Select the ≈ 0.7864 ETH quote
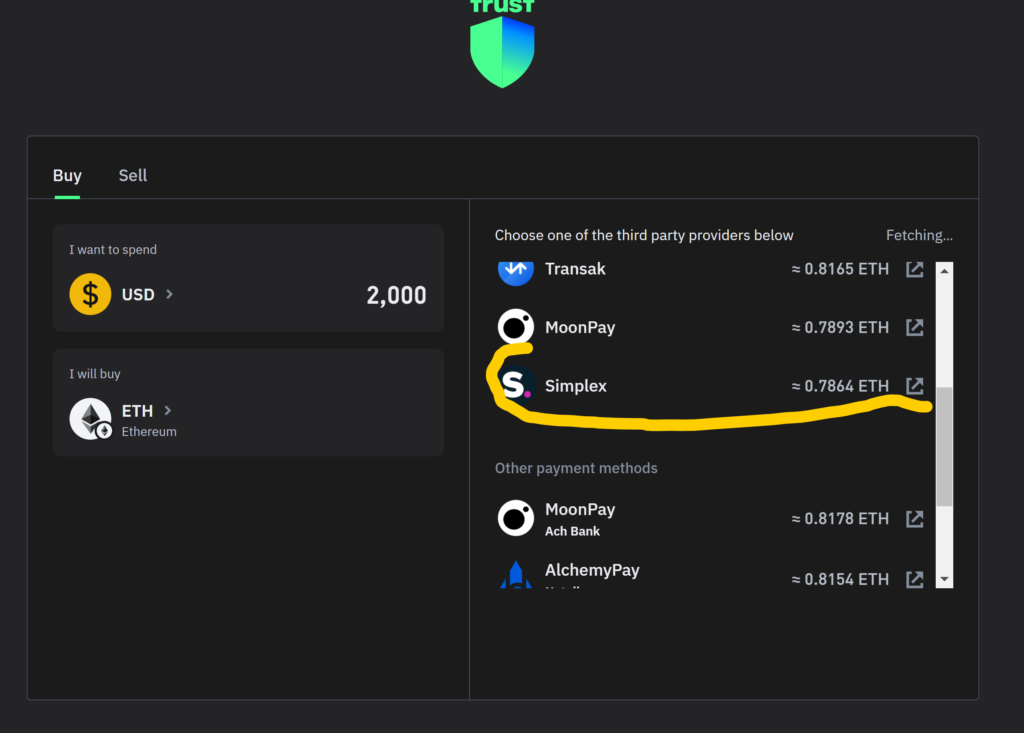The height and width of the screenshot is (733, 1024). click(x=840, y=386)
